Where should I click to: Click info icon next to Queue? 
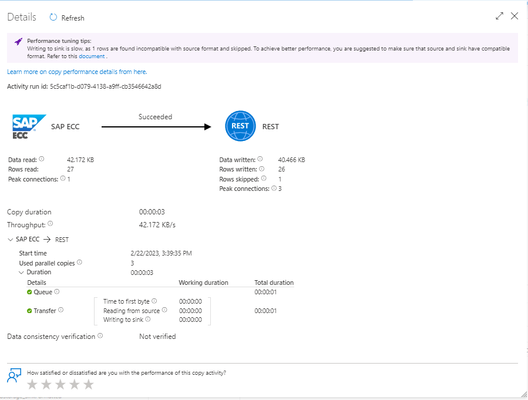pos(57,292)
